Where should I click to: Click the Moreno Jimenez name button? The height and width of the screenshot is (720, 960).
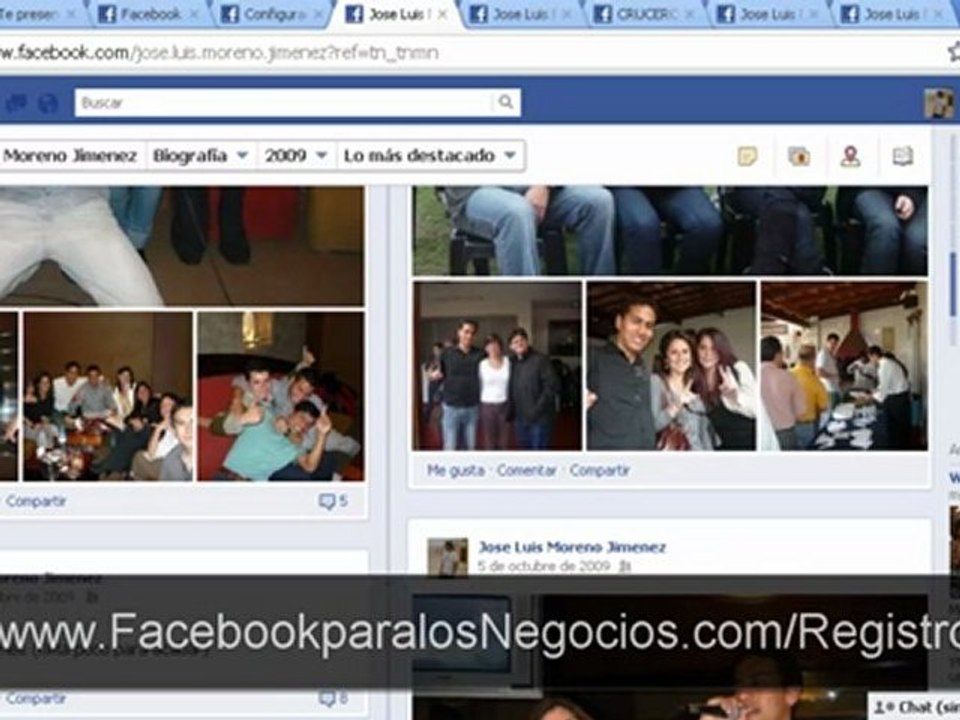click(x=72, y=156)
